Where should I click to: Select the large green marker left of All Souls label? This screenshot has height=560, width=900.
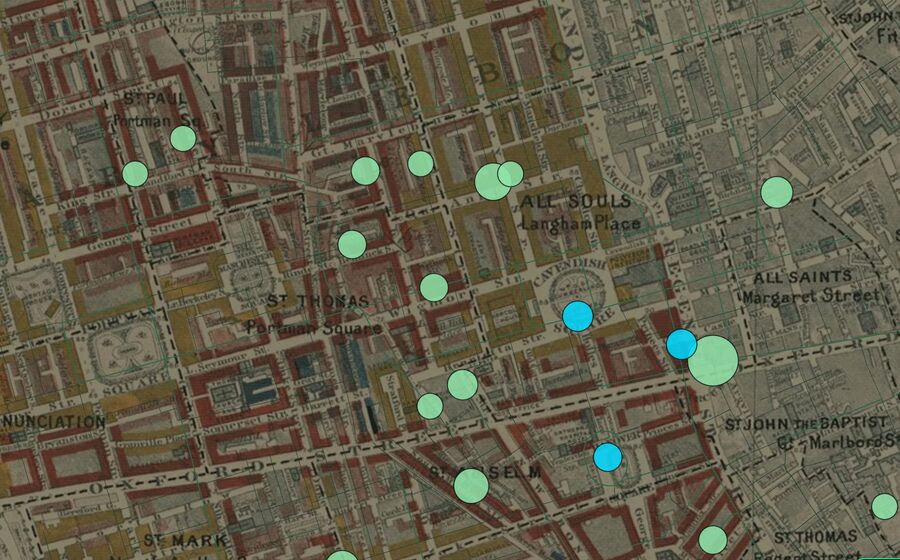click(492, 182)
